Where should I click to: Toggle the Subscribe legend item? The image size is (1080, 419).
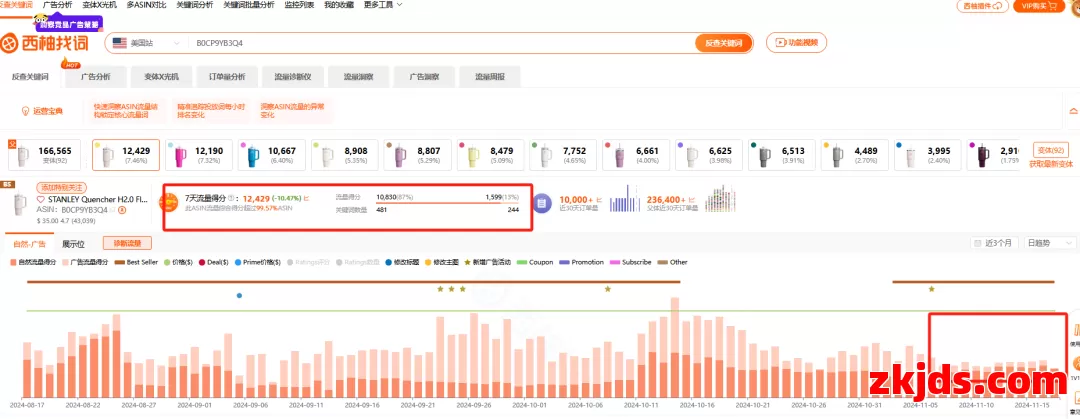tap(630, 262)
